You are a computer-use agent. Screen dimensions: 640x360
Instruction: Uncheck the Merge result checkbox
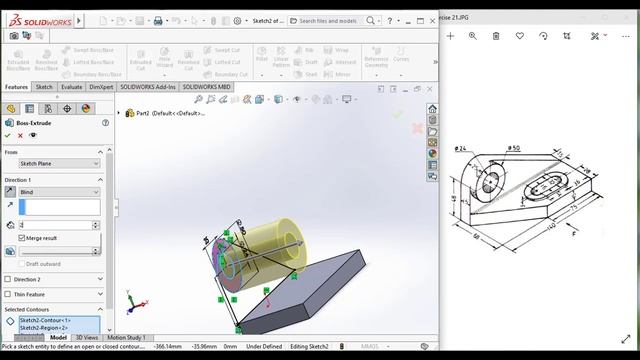[x=22, y=238]
